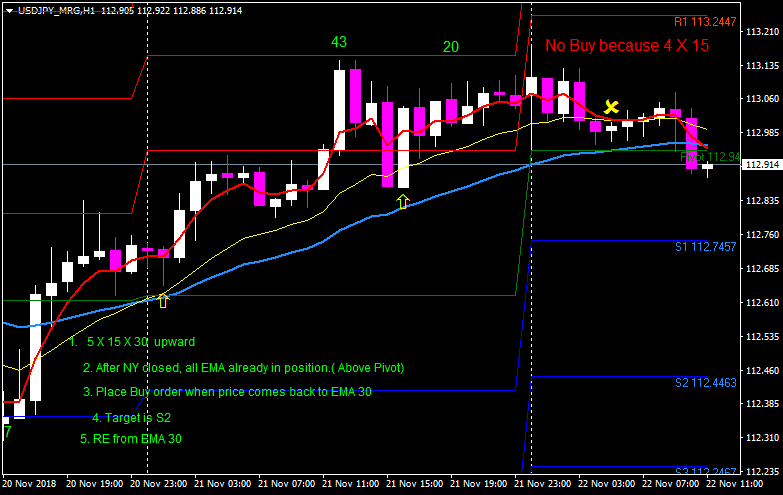Image resolution: width=783 pixels, height=495 pixels.
Task: Click the "21 Nov 15:00" time axis label
Action: [414, 484]
